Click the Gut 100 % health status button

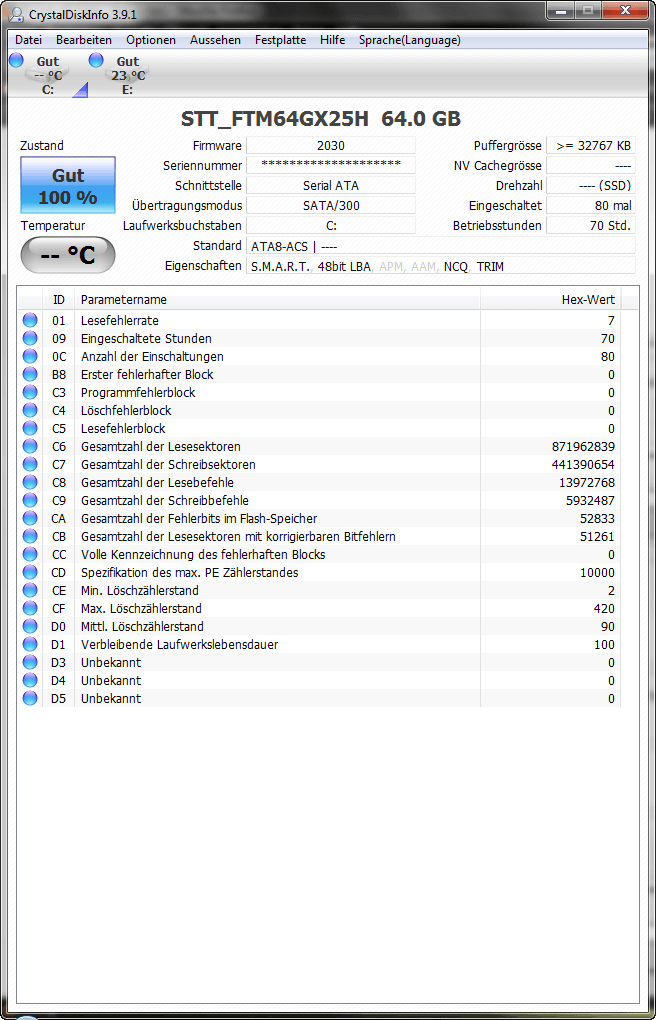(68, 185)
